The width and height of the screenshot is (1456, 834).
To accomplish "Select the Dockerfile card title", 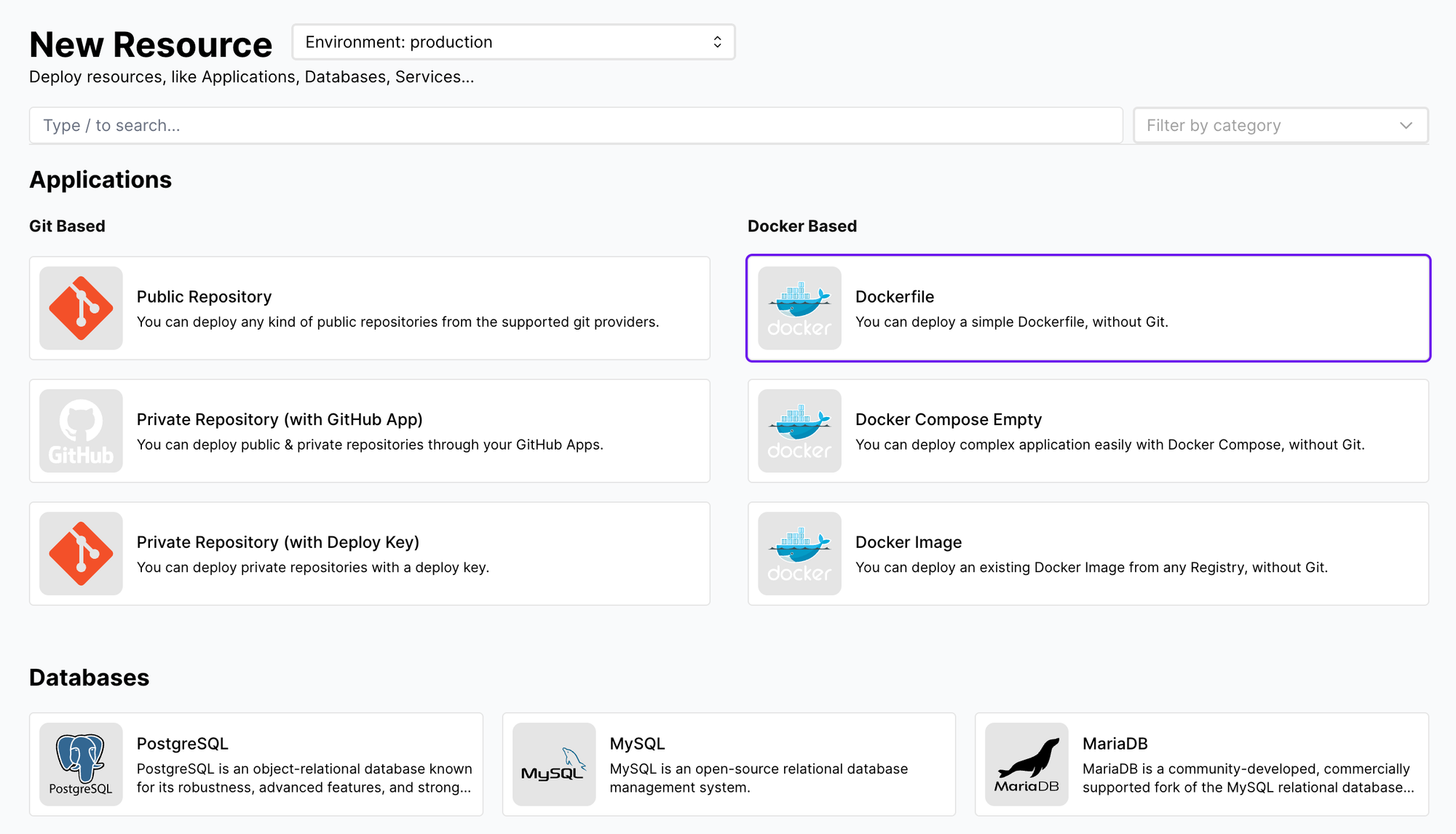I will click(x=895, y=297).
